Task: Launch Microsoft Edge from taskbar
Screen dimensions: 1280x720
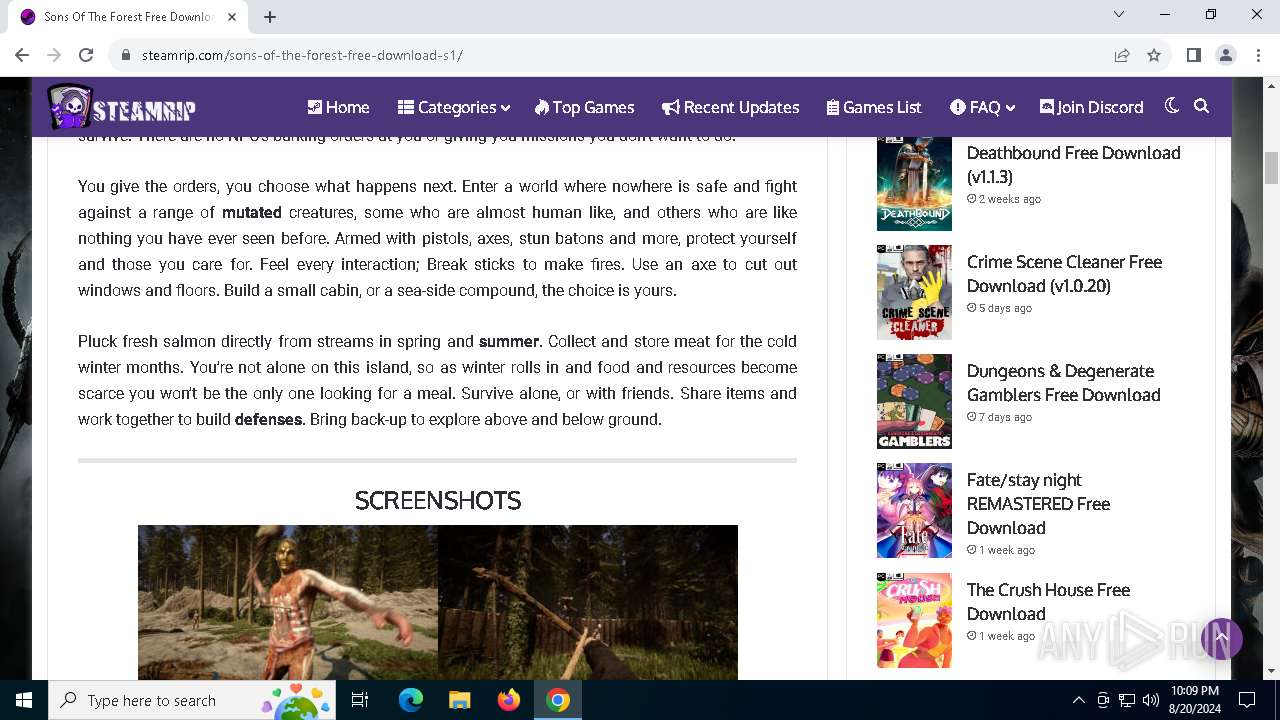Action: [411, 700]
